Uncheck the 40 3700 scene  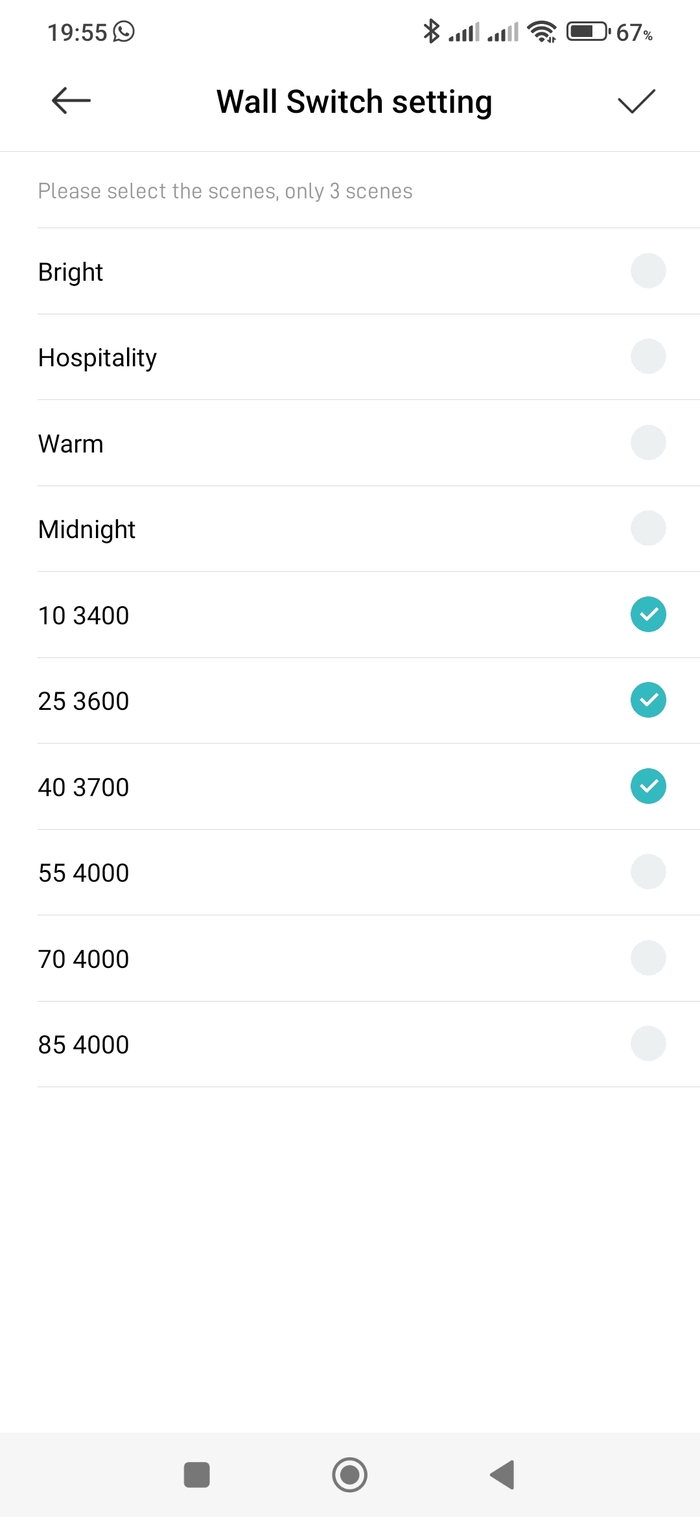pyautogui.click(x=648, y=786)
